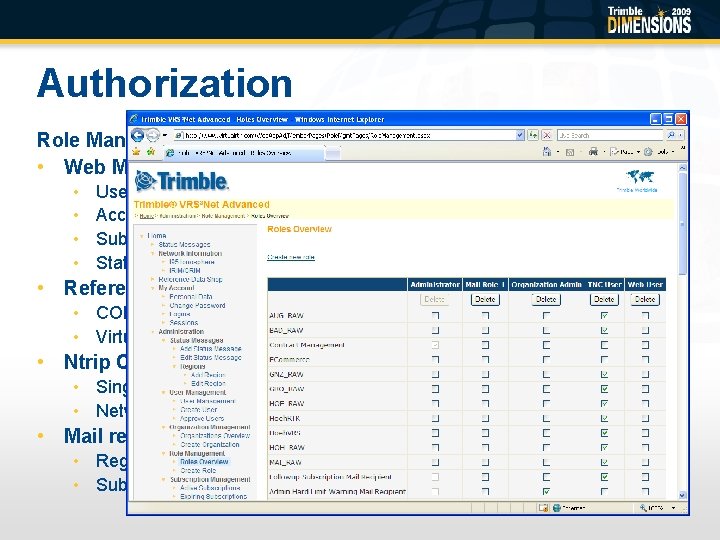Image resolution: width=720 pixels, height=540 pixels.
Task: Open Expiring Subscriptions in tree
Action: click(214, 497)
